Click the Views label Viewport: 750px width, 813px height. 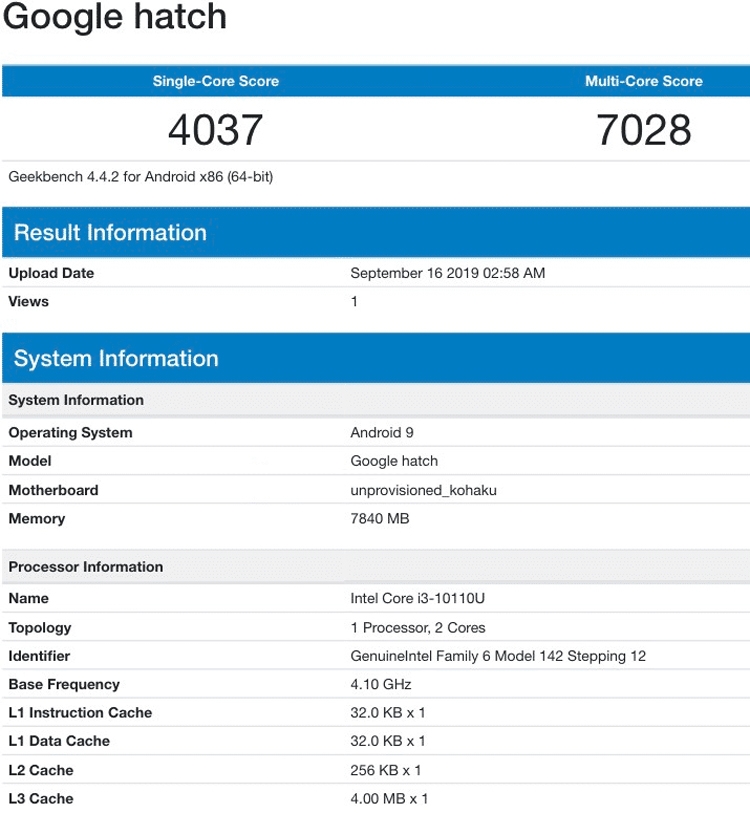point(29,301)
